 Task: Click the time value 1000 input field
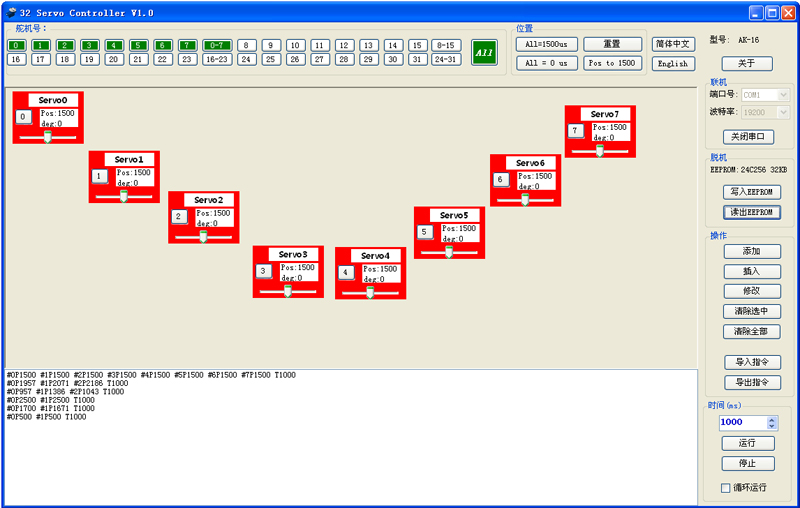point(743,422)
